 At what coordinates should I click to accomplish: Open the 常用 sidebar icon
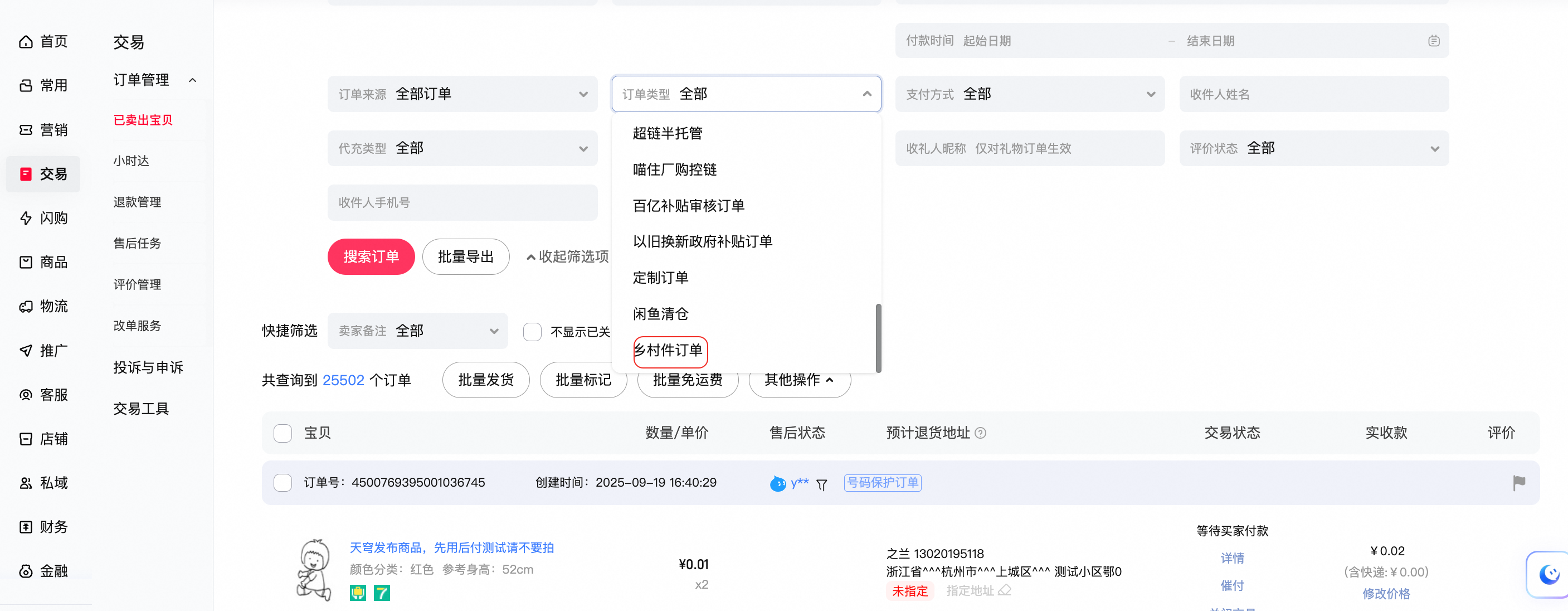click(26, 85)
